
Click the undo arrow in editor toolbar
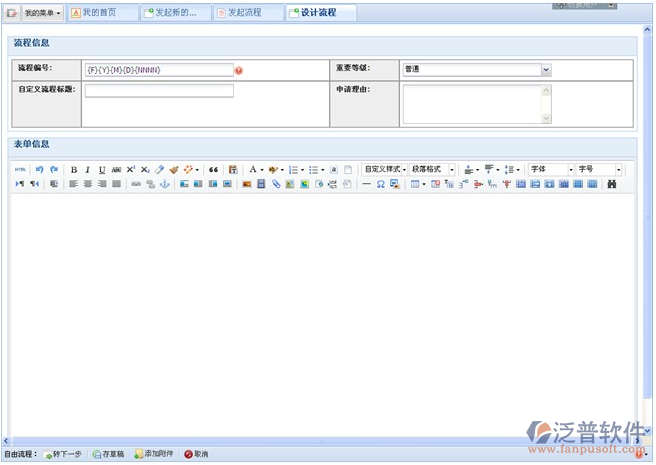point(40,170)
